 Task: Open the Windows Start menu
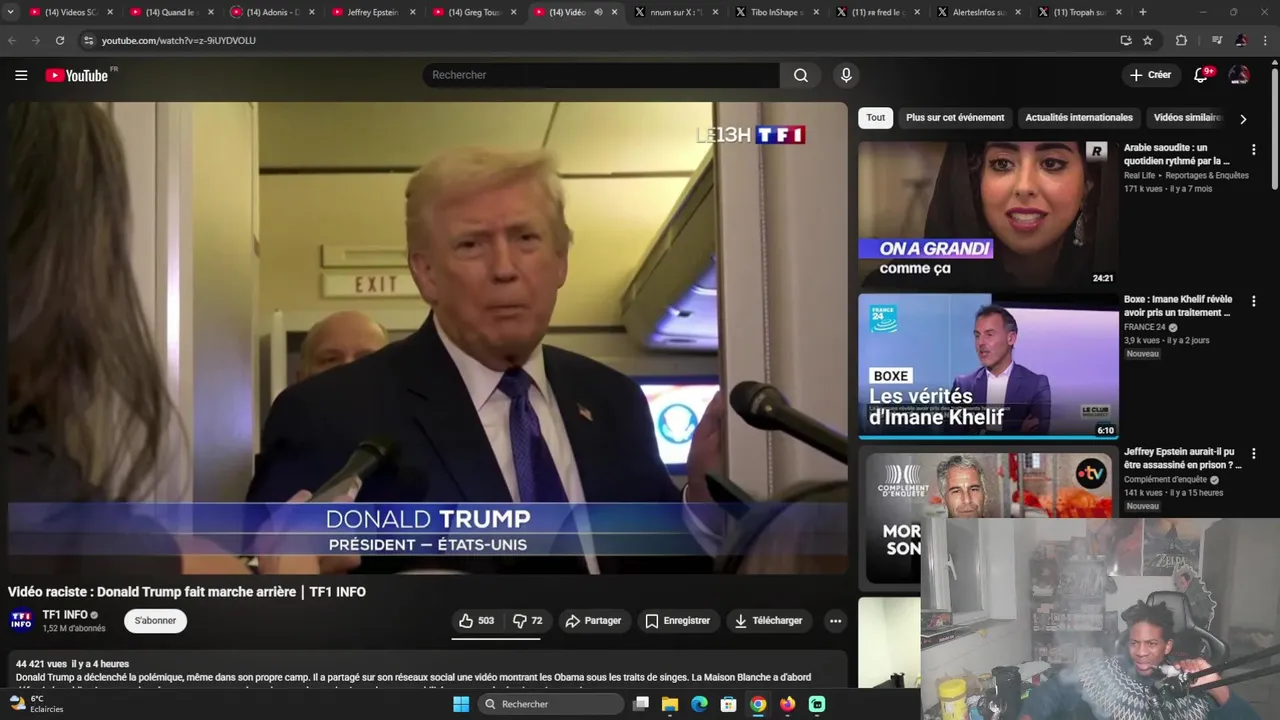coord(461,704)
